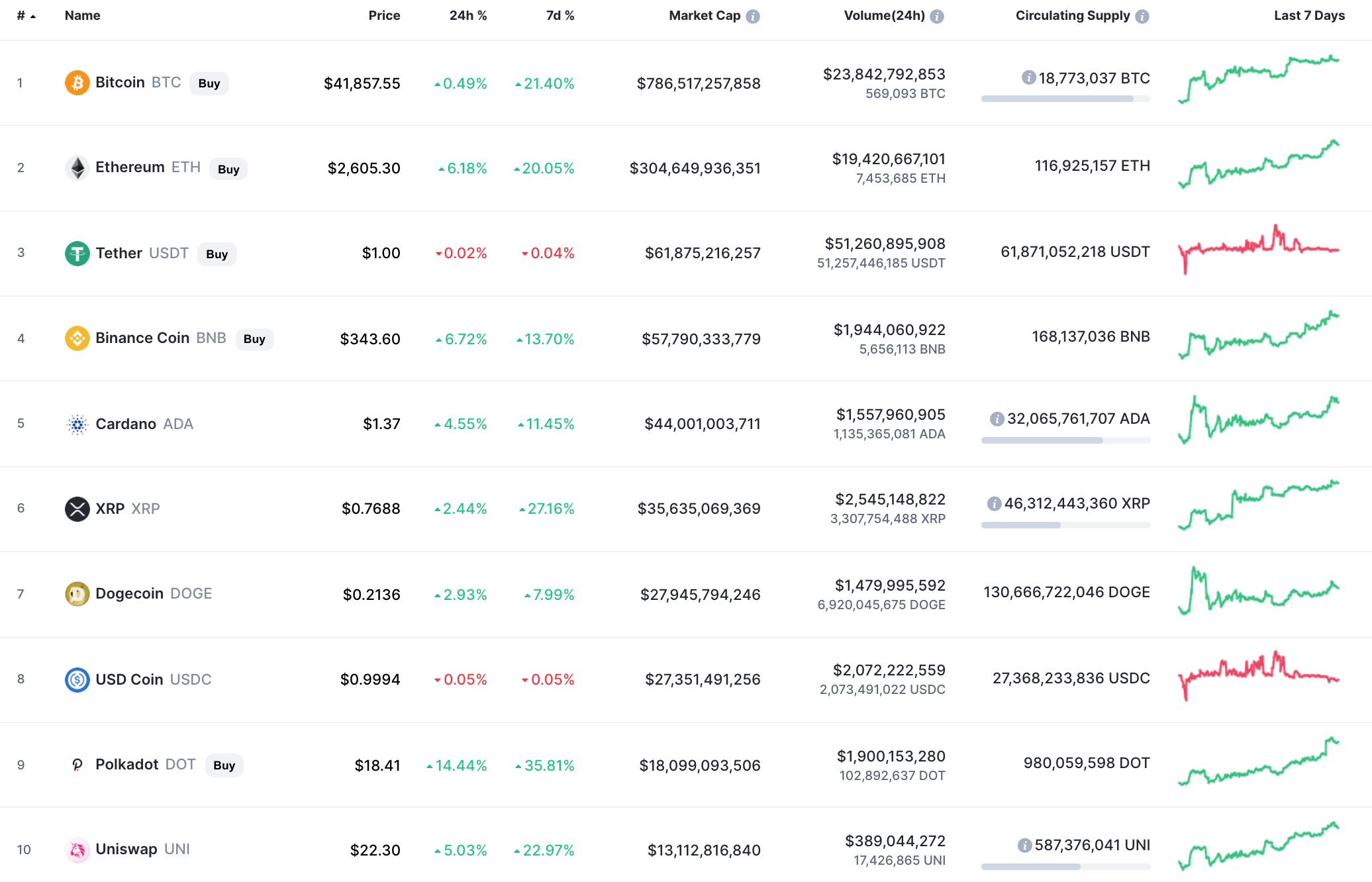The height and width of the screenshot is (882, 1372).
Task: Click Cardano circulating supply progress bar
Action: tap(1065, 440)
